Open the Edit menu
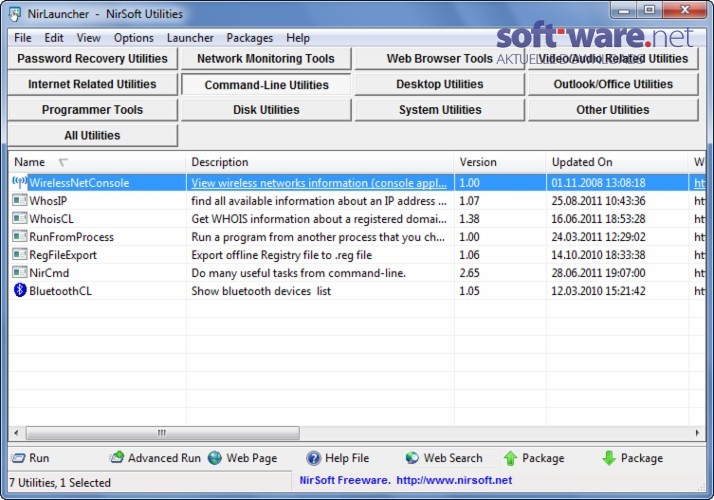 [54, 38]
